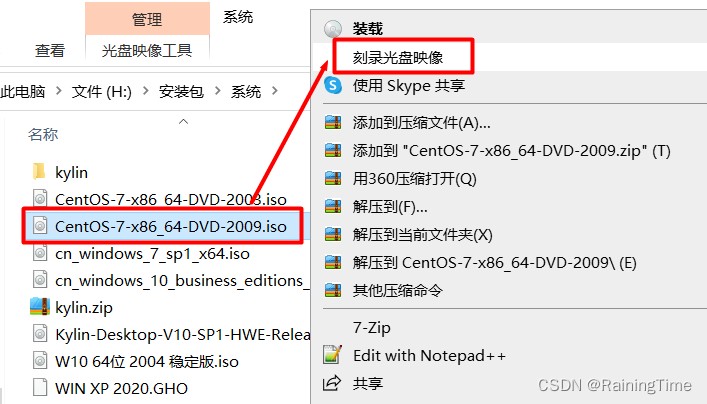Click the share arrow icon beside 共享
Viewport: 707px width, 404px height.
pos(332,383)
